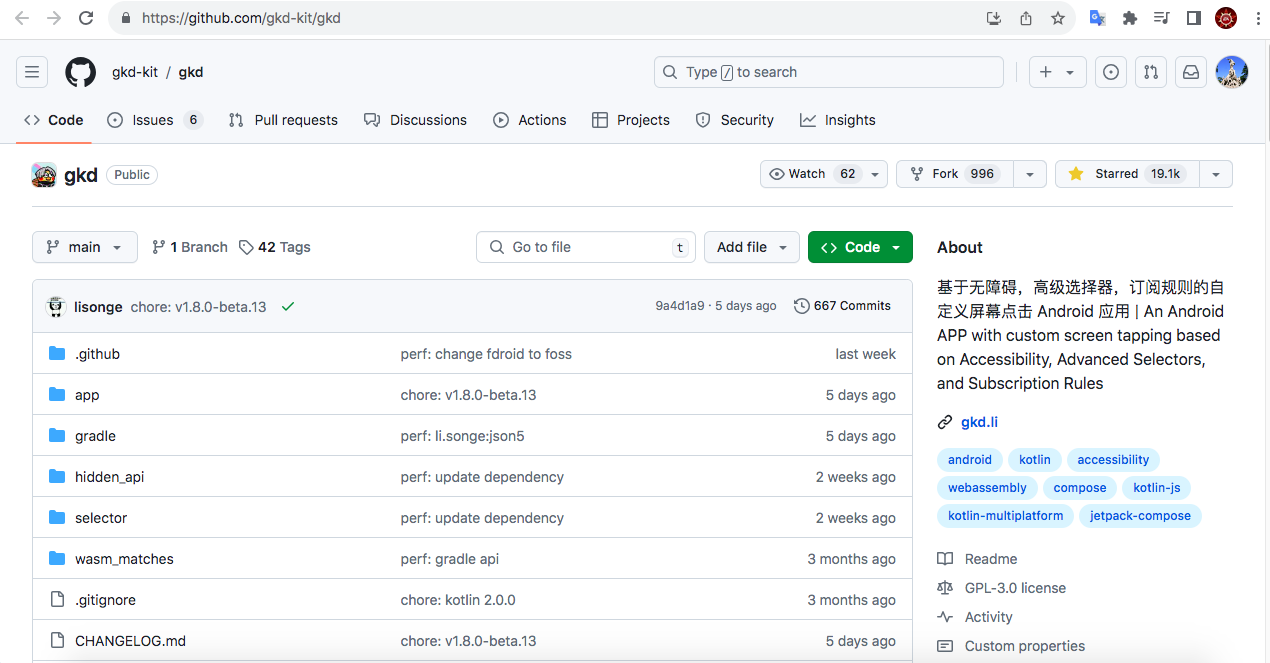Open the star lists dropdown arrow

pos(1216,174)
